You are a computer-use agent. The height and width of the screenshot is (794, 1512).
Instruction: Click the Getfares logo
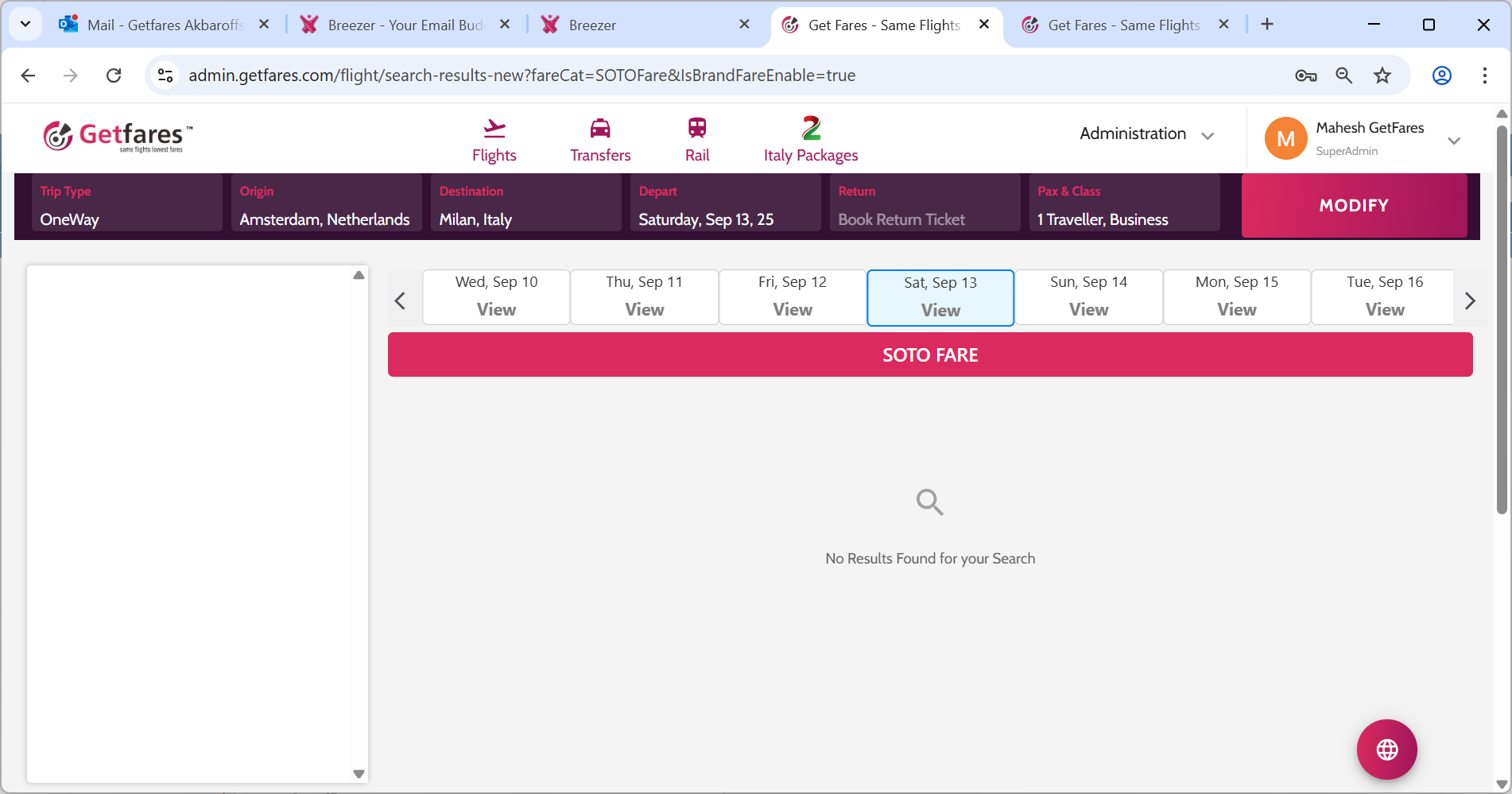pos(118,137)
